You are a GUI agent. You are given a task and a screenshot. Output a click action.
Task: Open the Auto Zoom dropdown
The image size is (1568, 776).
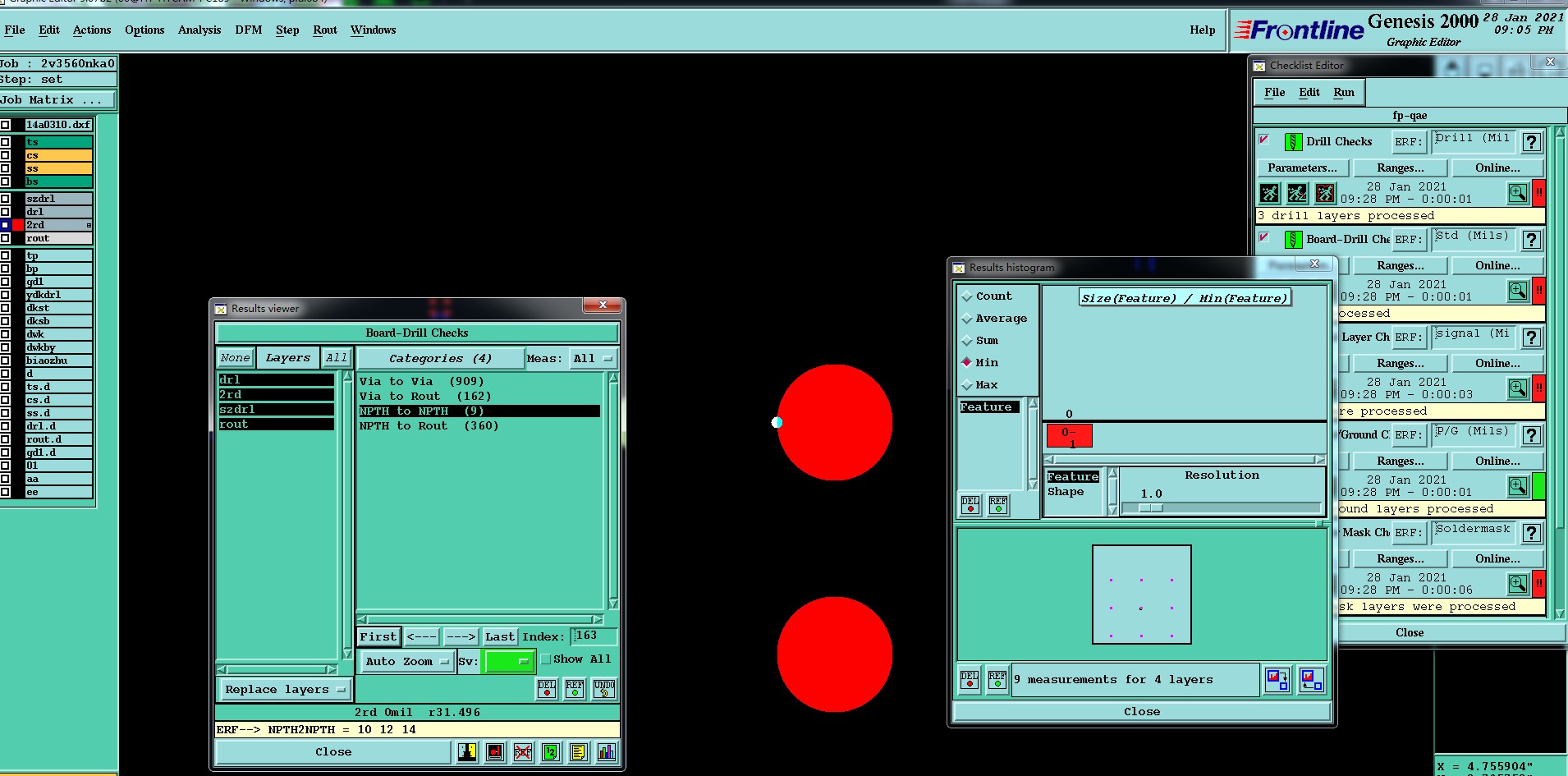click(x=406, y=662)
